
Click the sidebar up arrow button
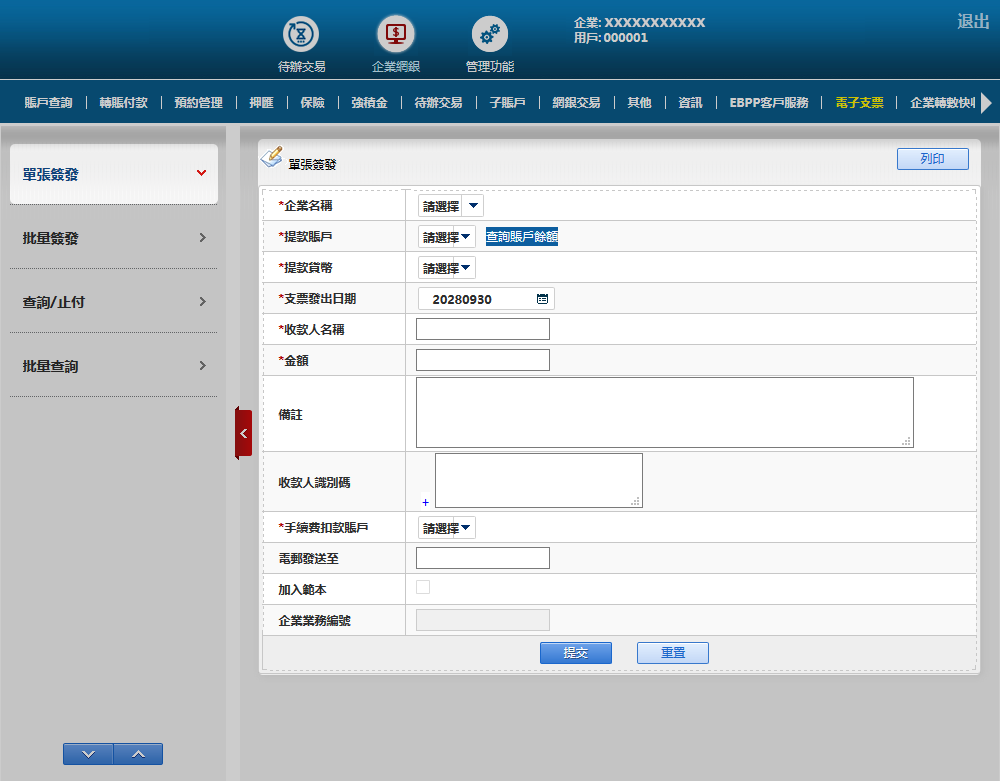click(138, 754)
